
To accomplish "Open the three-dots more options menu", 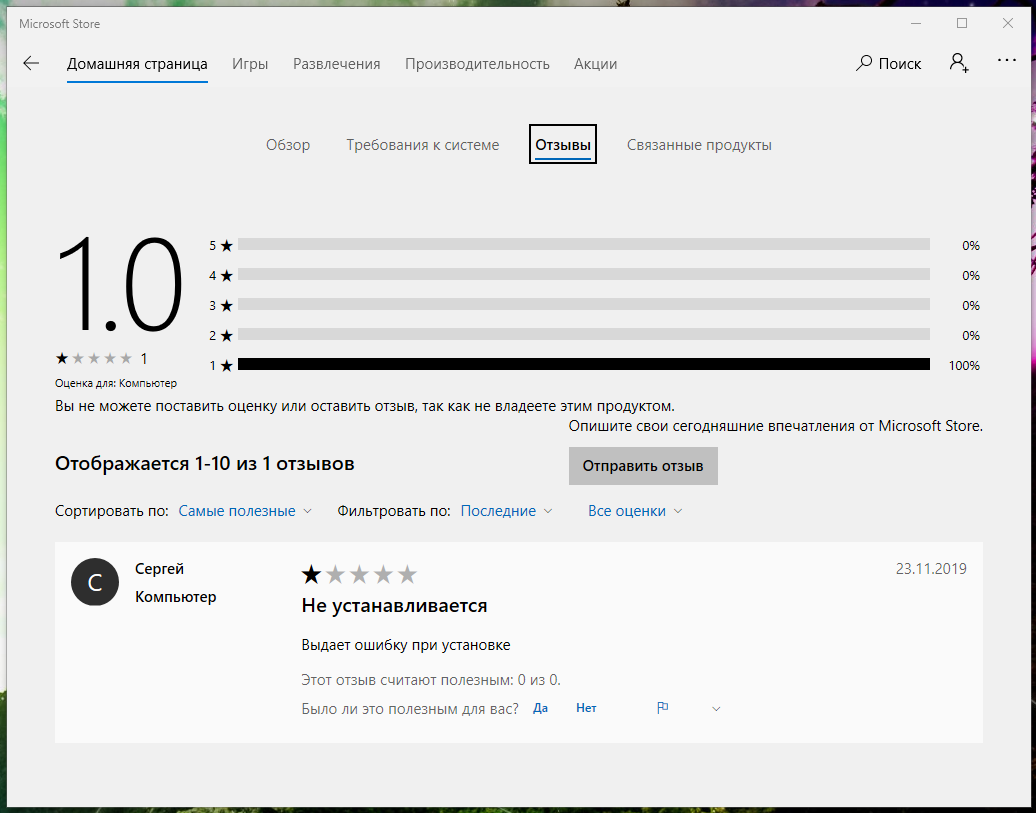I will (x=1007, y=62).
